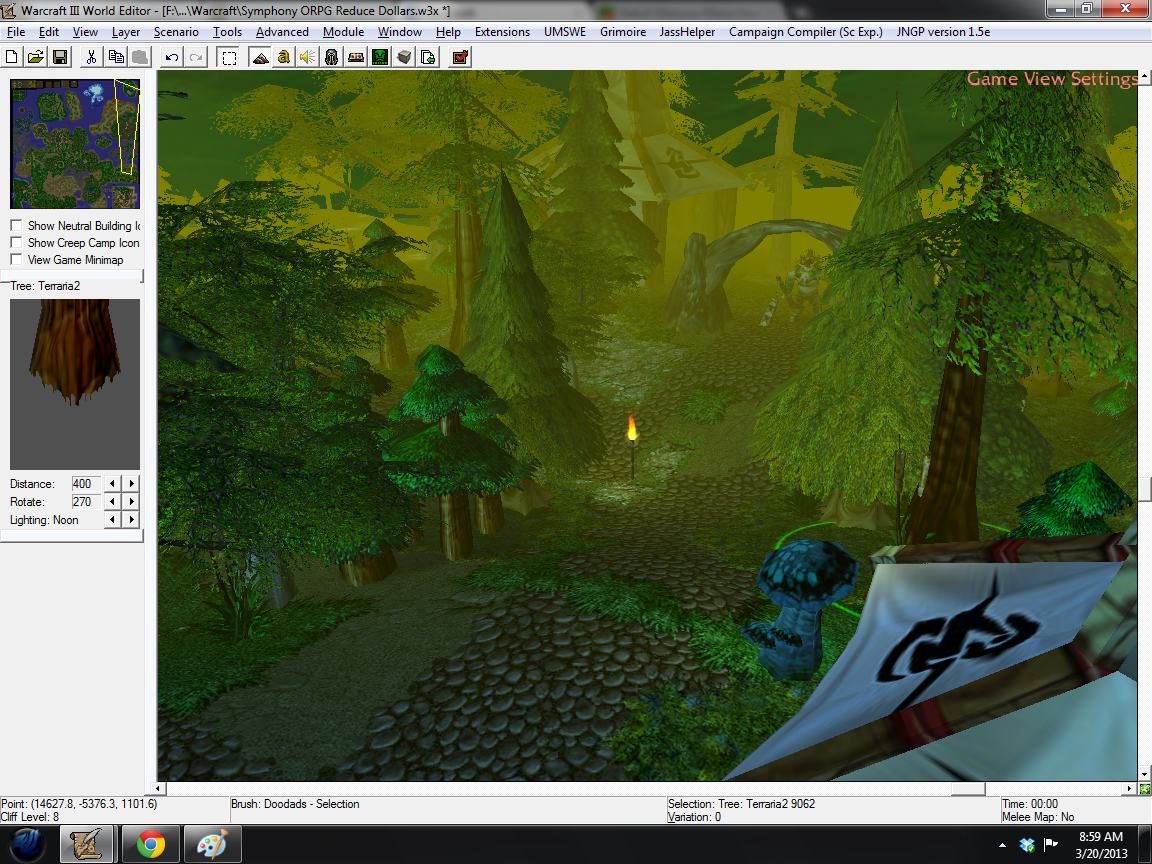Open a map with the folder icon
This screenshot has width=1152, height=864.
36,57
